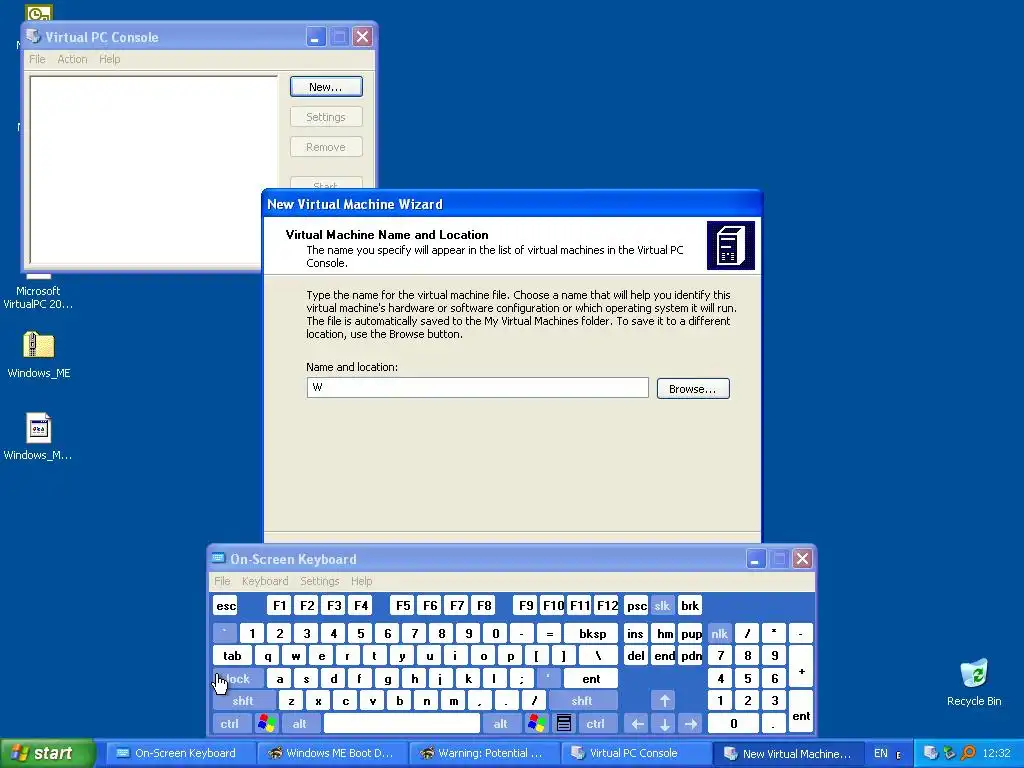Image resolution: width=1024 pixels, height=768 pixels.
Task: Click New... button in Virtual PC Console
Action: (326, 87)
